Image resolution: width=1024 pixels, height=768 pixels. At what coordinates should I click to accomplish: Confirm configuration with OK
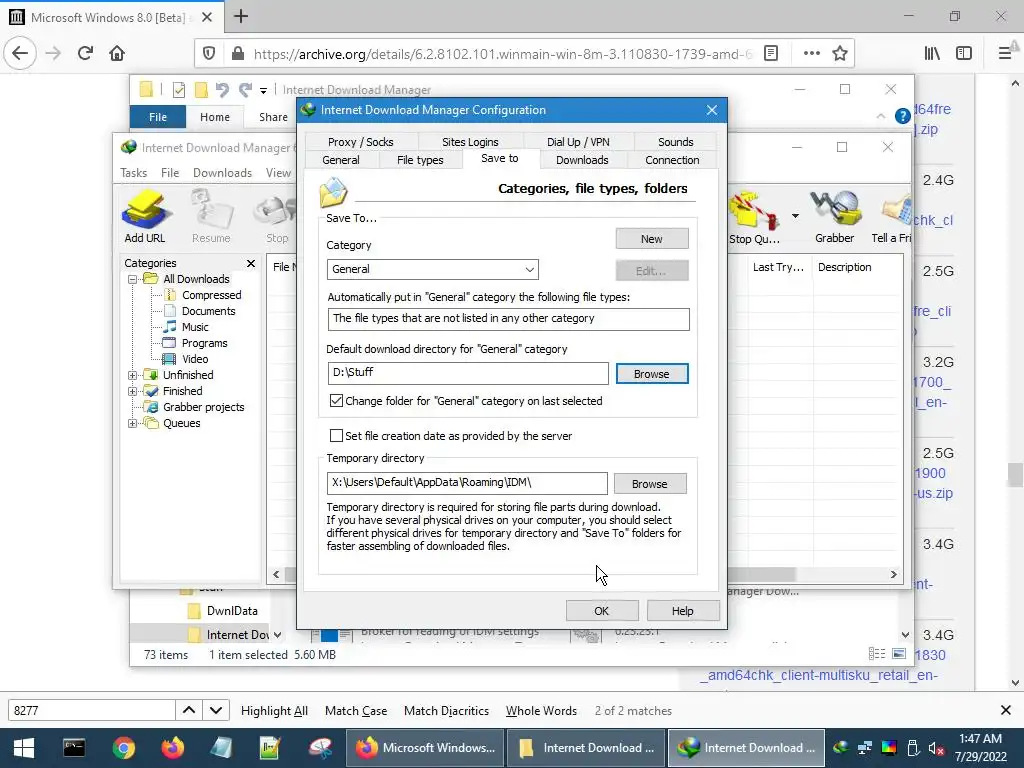click(601, 611)
